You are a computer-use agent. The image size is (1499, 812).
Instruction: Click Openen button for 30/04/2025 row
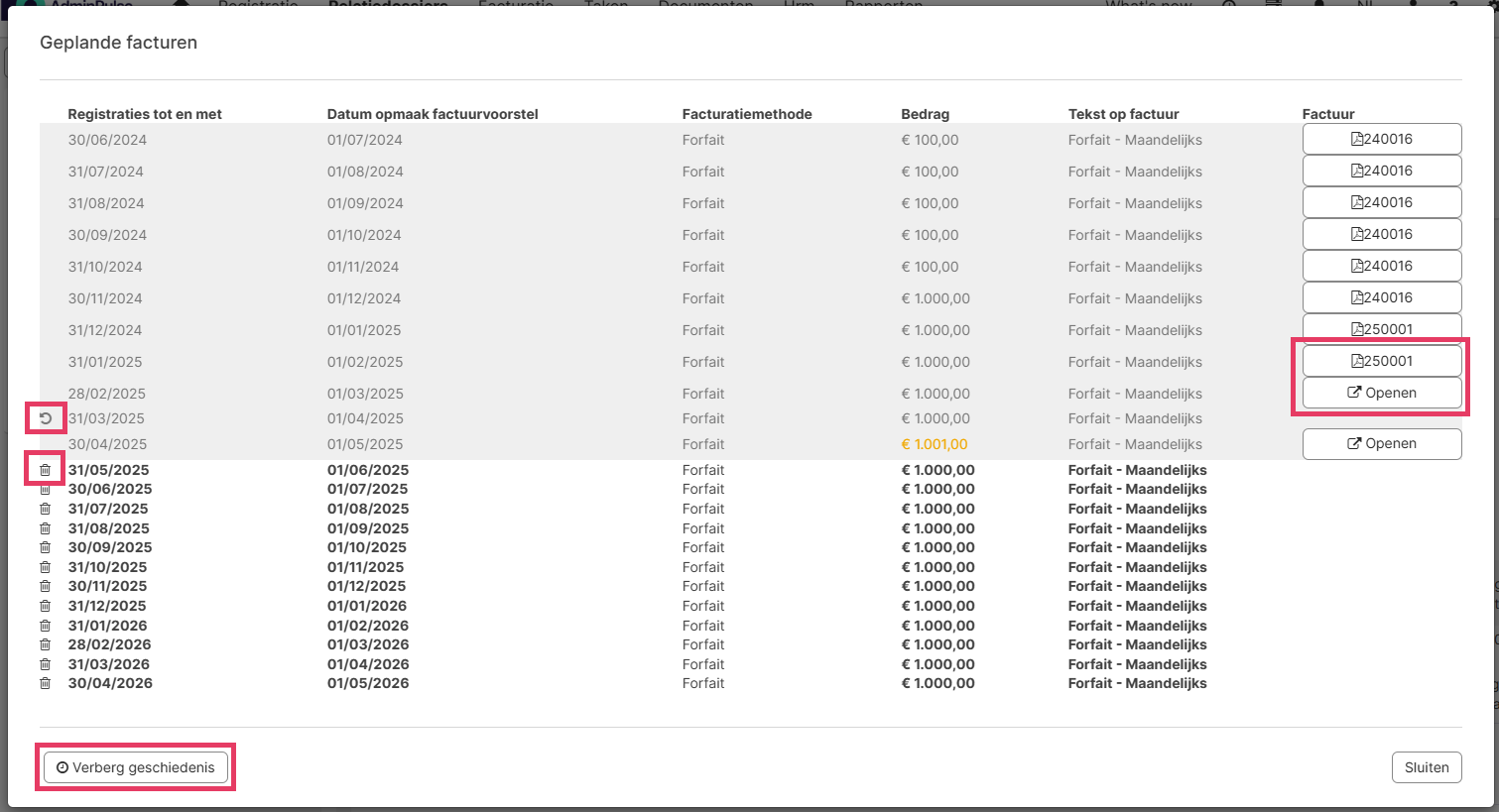tap(1381, 443)
